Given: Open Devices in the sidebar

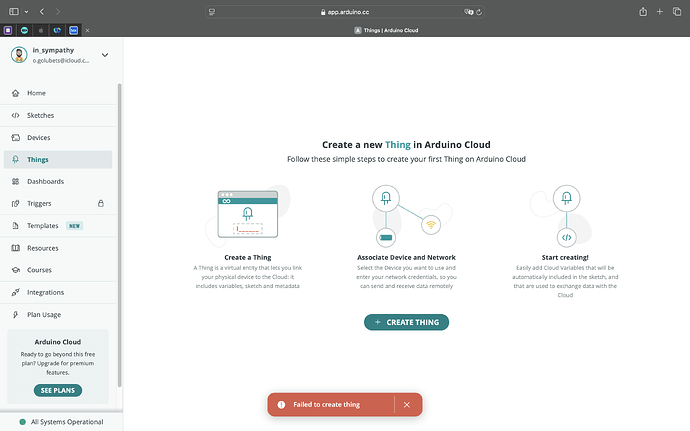Looking at the screenshot, I should [58, 137].
